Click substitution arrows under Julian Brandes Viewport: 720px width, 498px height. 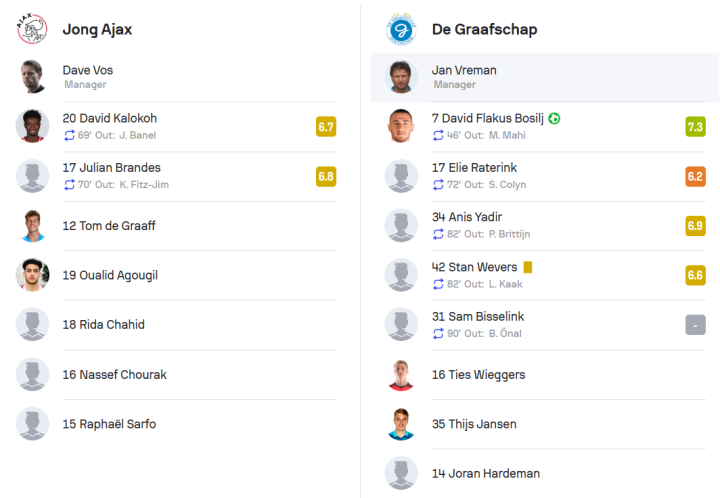pos(69,185)
